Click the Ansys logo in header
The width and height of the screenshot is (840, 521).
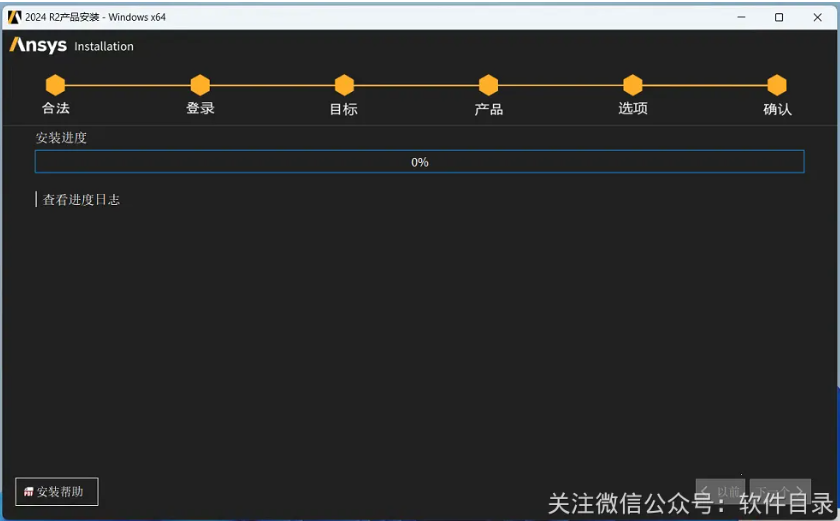coord(38,46)
